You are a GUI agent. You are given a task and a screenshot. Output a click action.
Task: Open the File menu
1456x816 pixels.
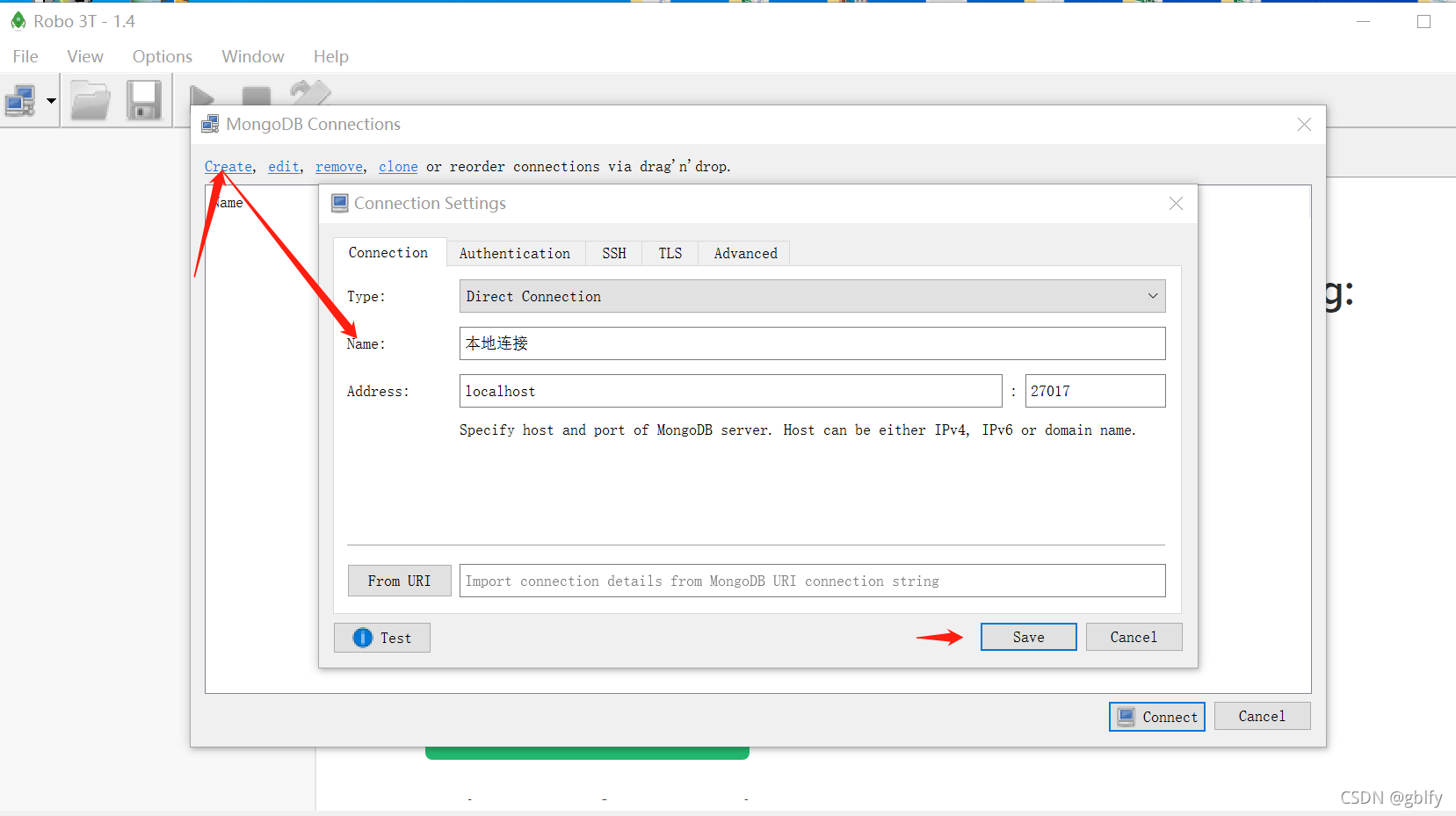tap(25, 56)
